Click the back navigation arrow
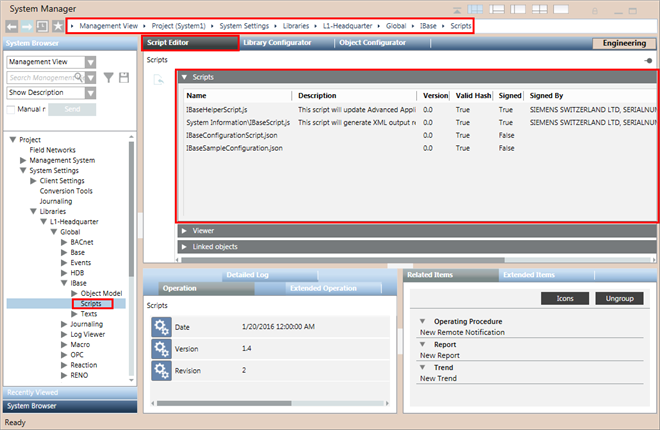This screenshot has width=660, height=430. 12,24
